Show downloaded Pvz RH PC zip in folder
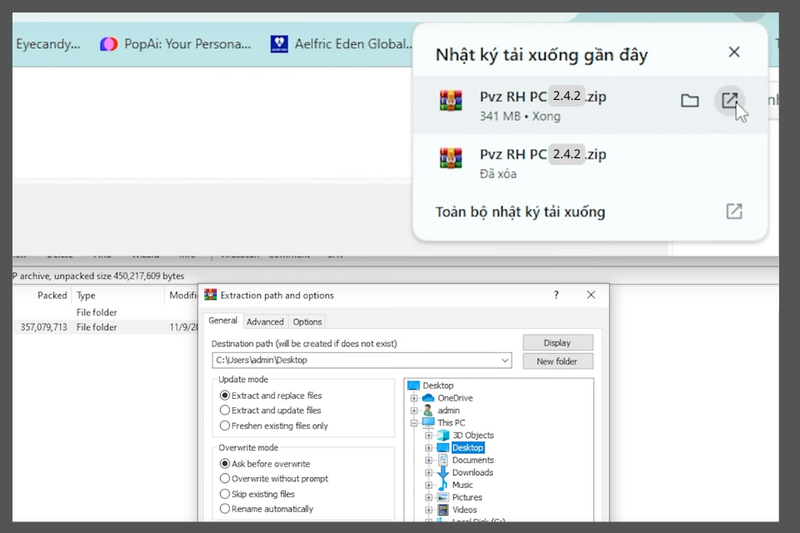 pos(689,101)
